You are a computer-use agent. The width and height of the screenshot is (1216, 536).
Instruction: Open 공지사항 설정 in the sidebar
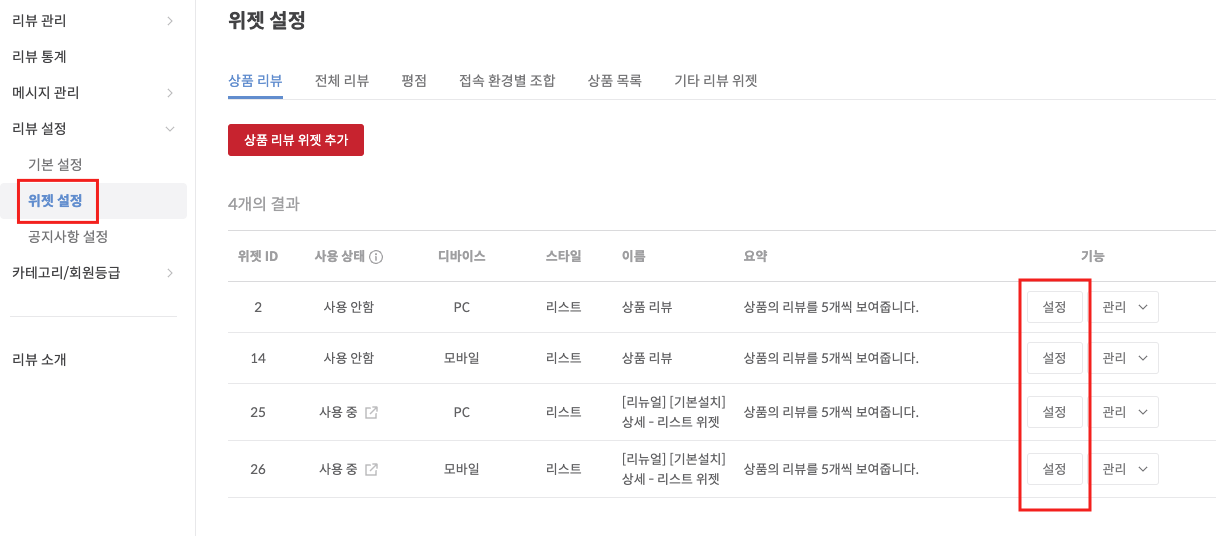(68, 237)
